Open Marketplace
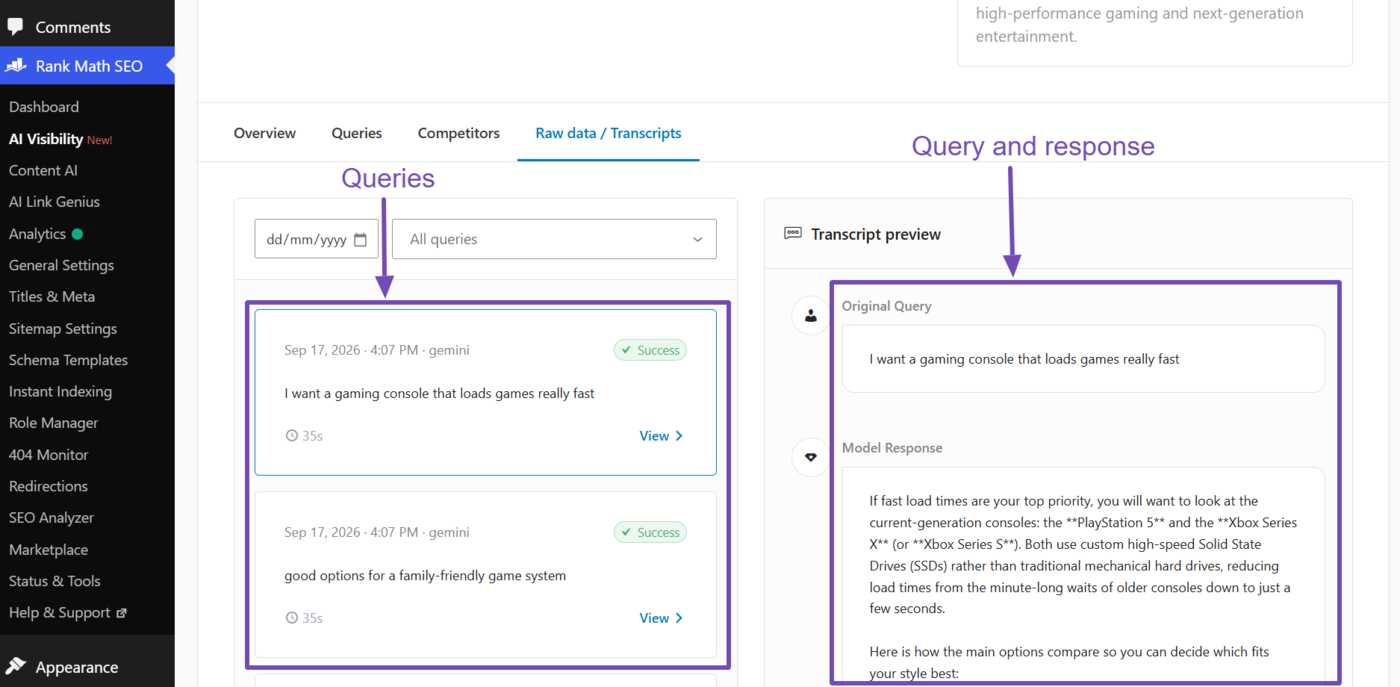Viewport: 1400px width, 687px height. [x=48, y=550]
